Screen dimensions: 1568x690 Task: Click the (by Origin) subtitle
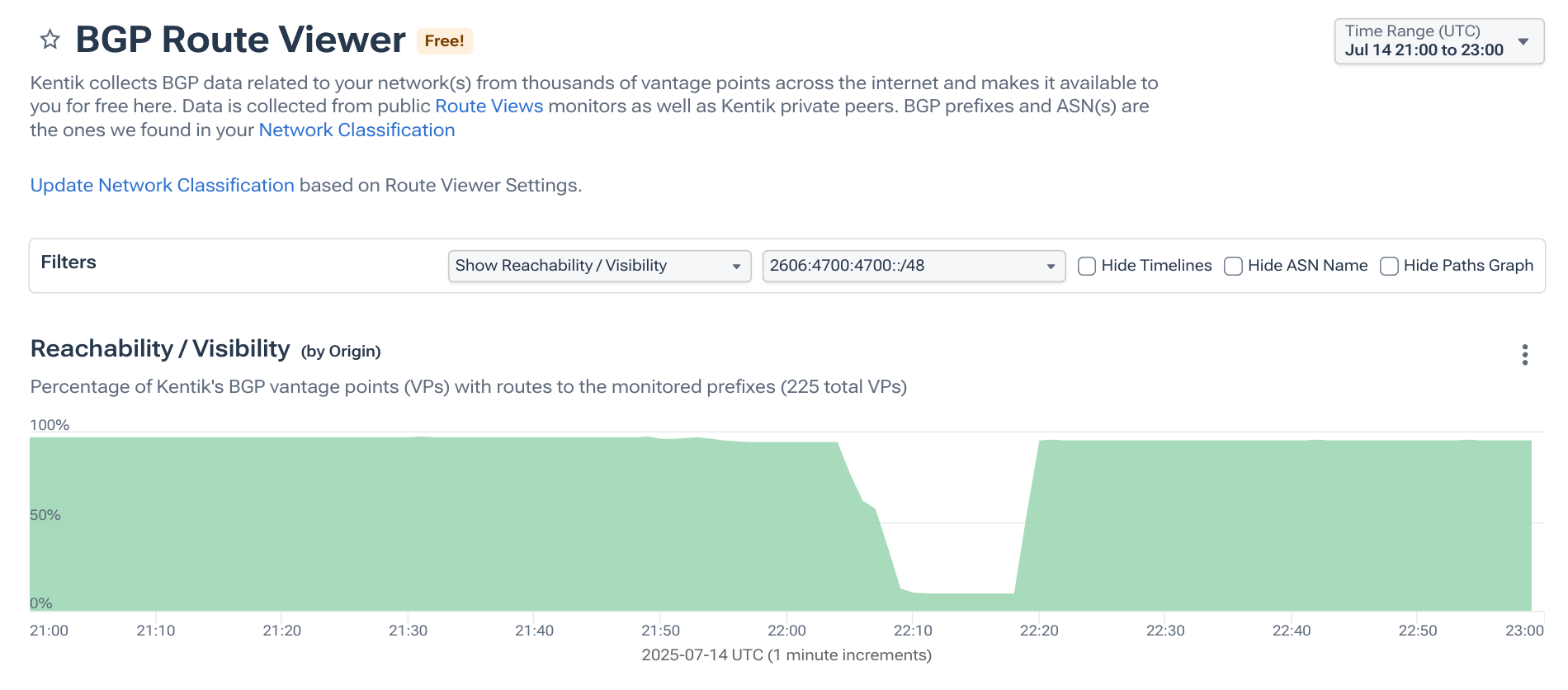click(341, 352)
